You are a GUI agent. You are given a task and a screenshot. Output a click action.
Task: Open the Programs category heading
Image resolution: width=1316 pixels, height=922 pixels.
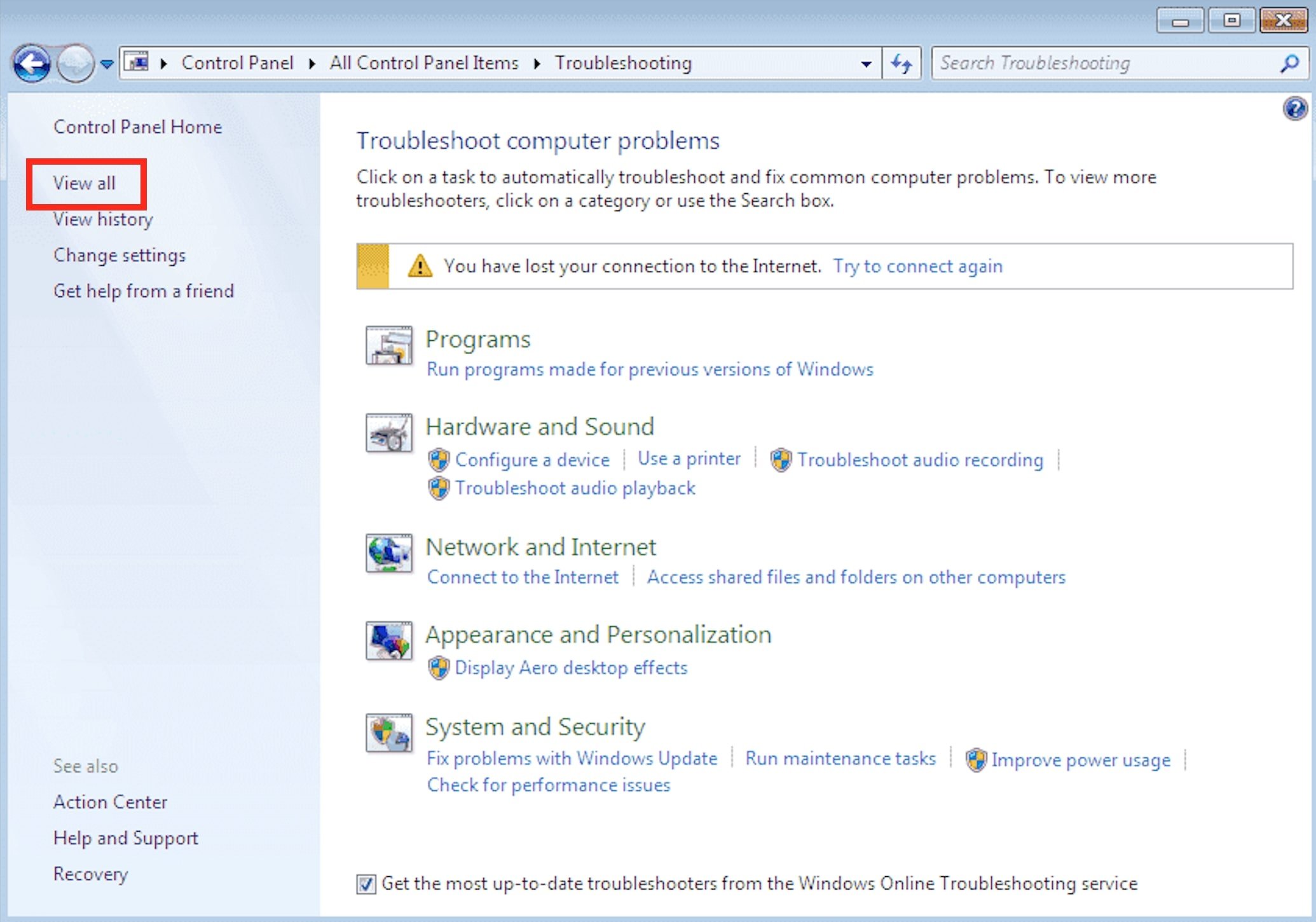pos(478,340)
